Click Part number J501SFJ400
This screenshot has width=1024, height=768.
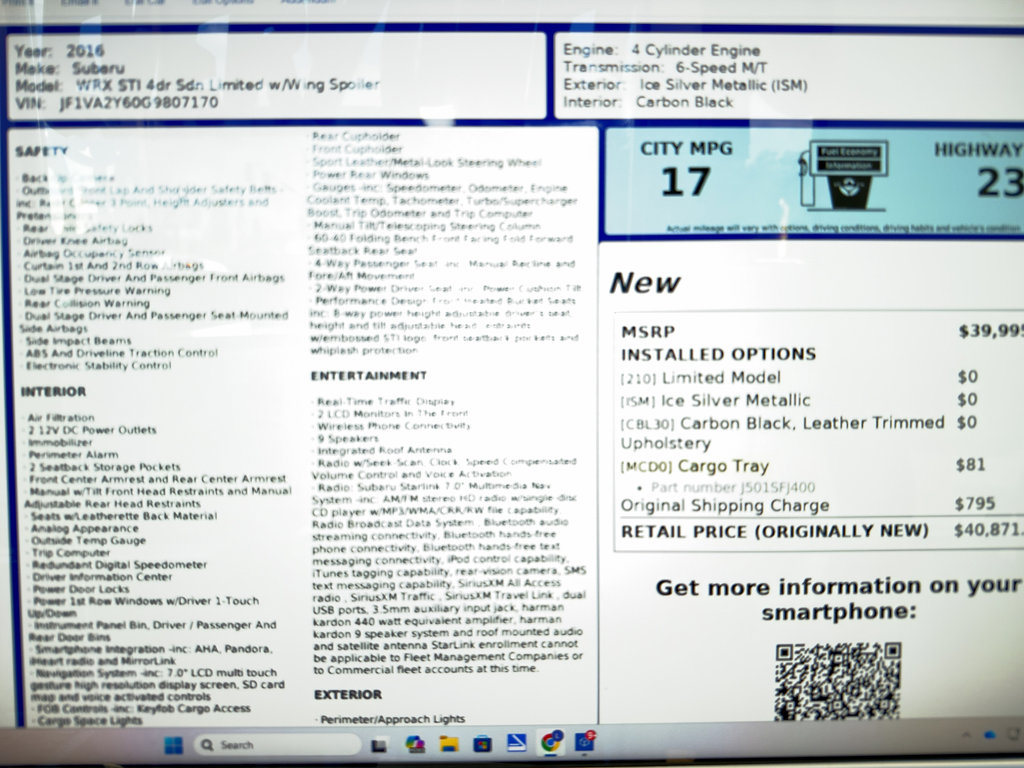click(733, 487)
